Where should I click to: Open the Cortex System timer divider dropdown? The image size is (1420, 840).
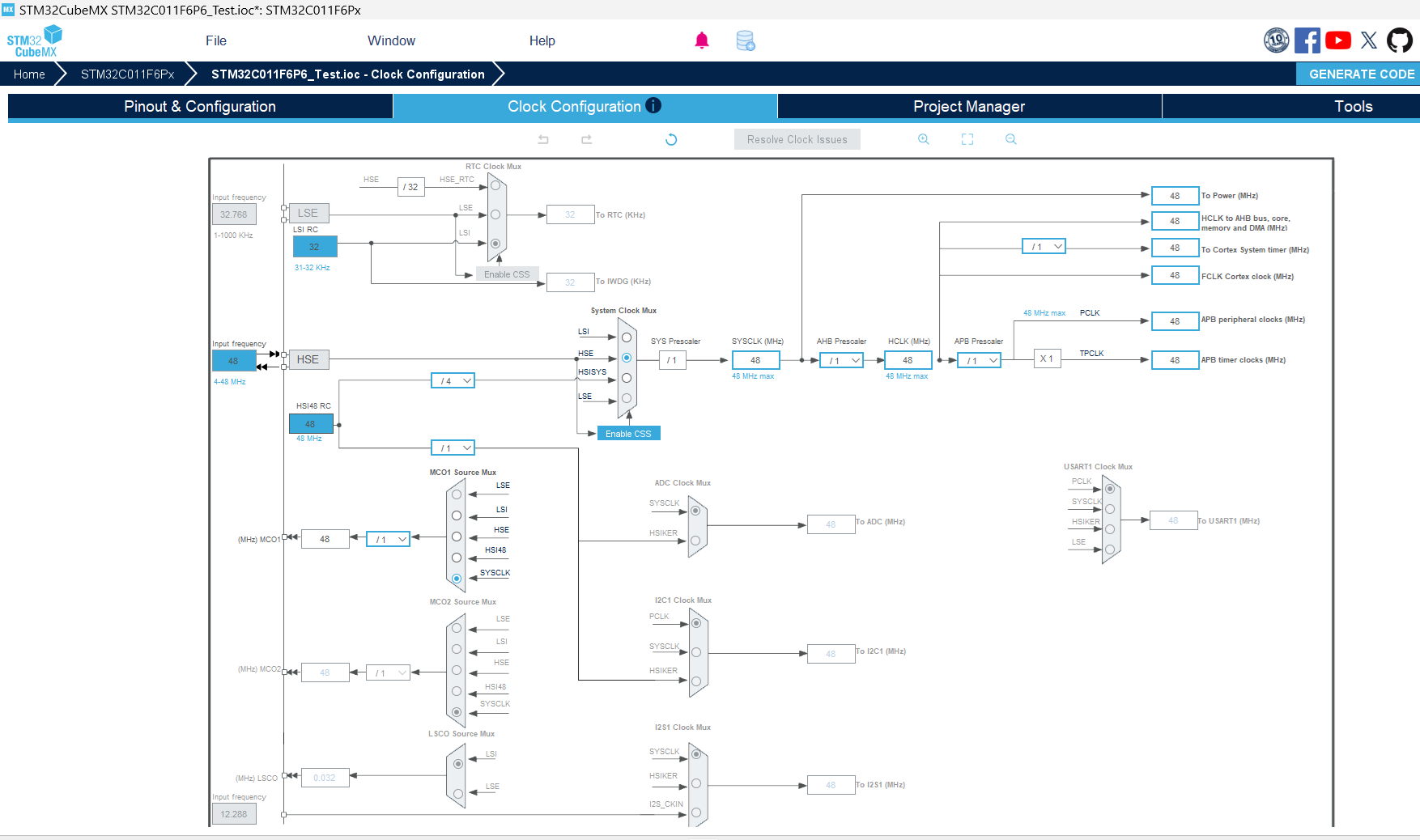pos(1044,246)
